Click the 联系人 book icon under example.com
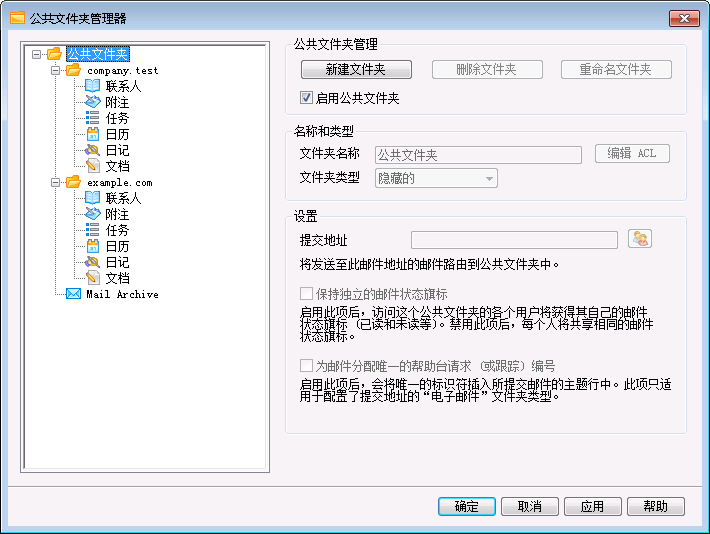Viewport: 710px width, 534px height. (x=92, y=197)
